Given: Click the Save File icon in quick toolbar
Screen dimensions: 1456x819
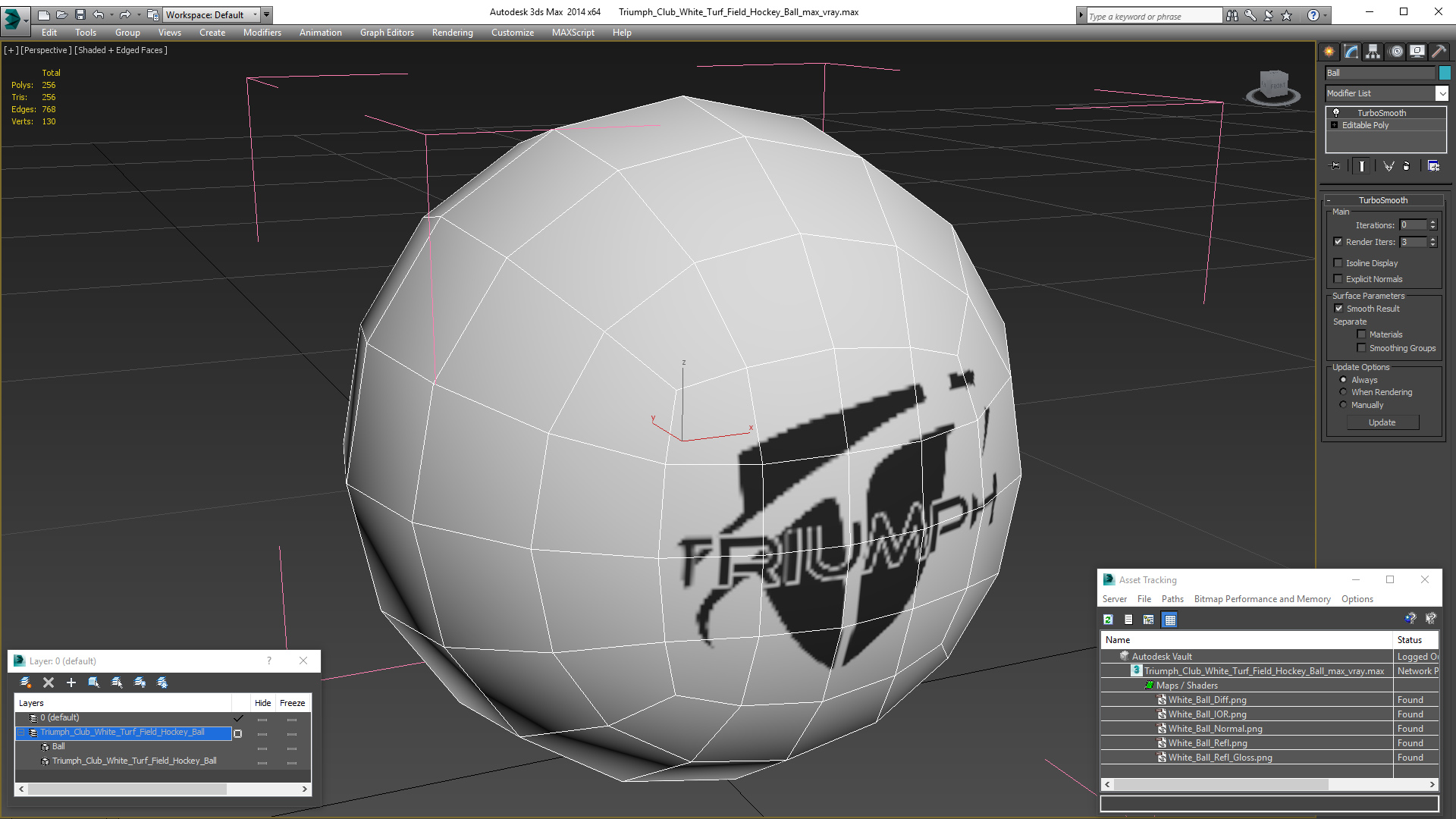Looking at the screenshot, I should 80,14.
